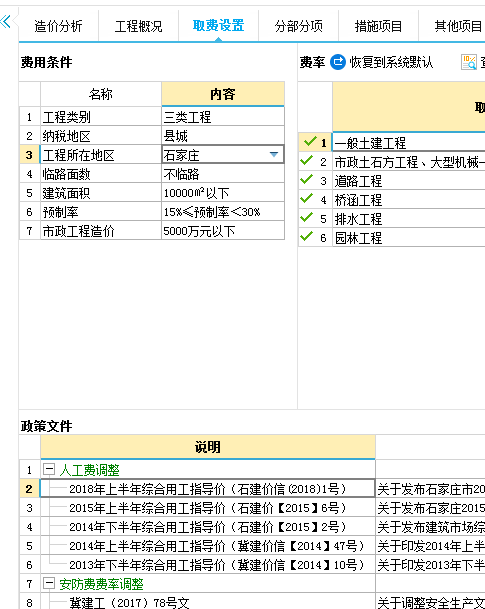Click the 临路面数 name cell

tap(101, 174)
